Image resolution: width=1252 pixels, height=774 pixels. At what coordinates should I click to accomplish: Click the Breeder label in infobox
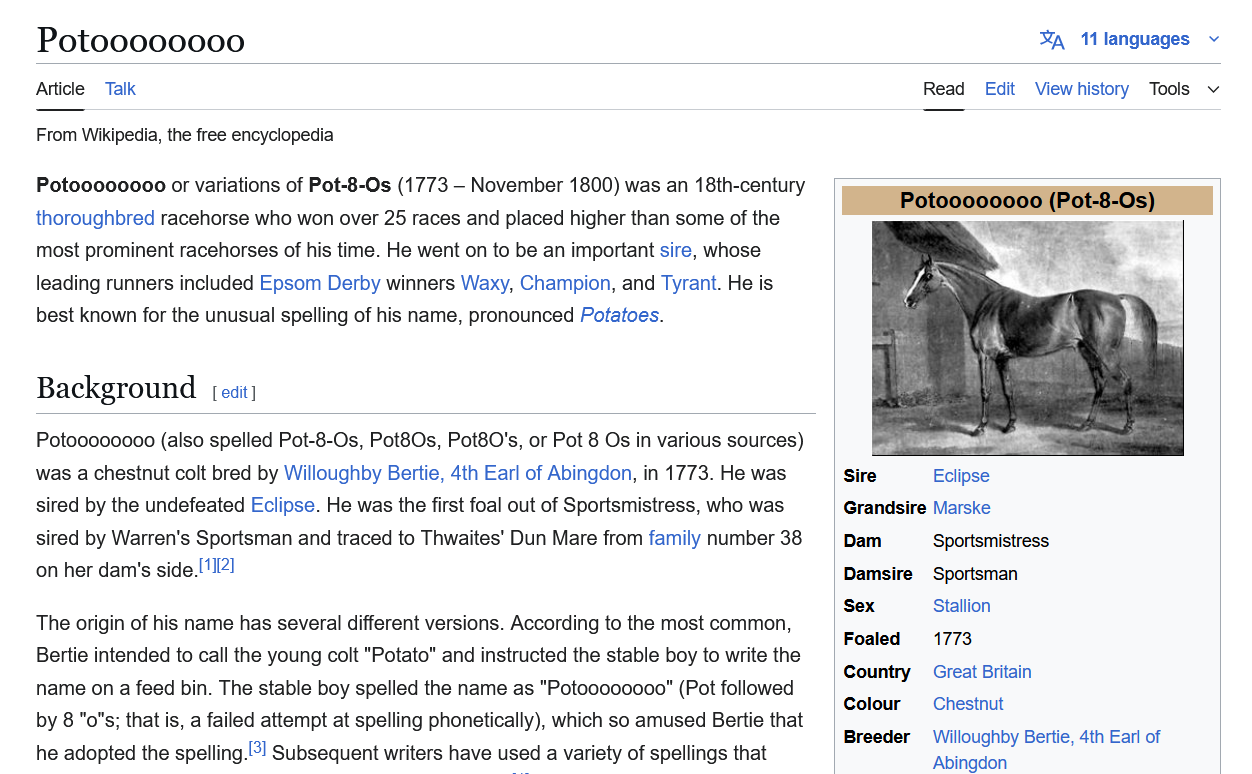(x=877, y=737)
